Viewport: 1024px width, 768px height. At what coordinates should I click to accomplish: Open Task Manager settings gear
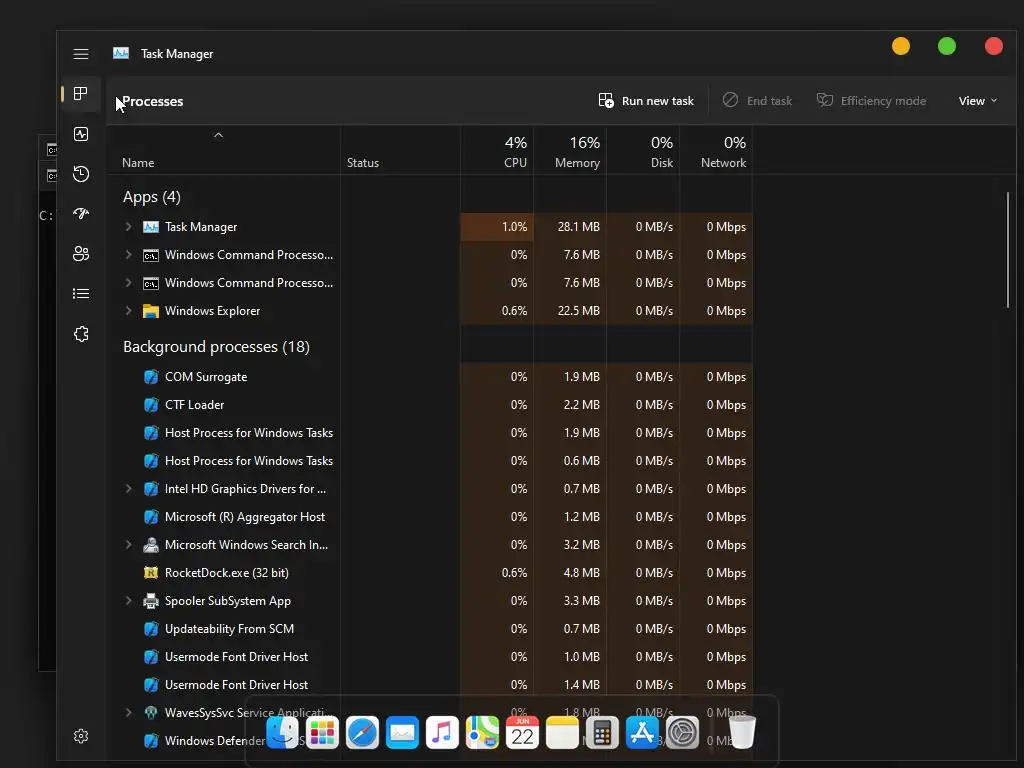click(x=81, y=736)
